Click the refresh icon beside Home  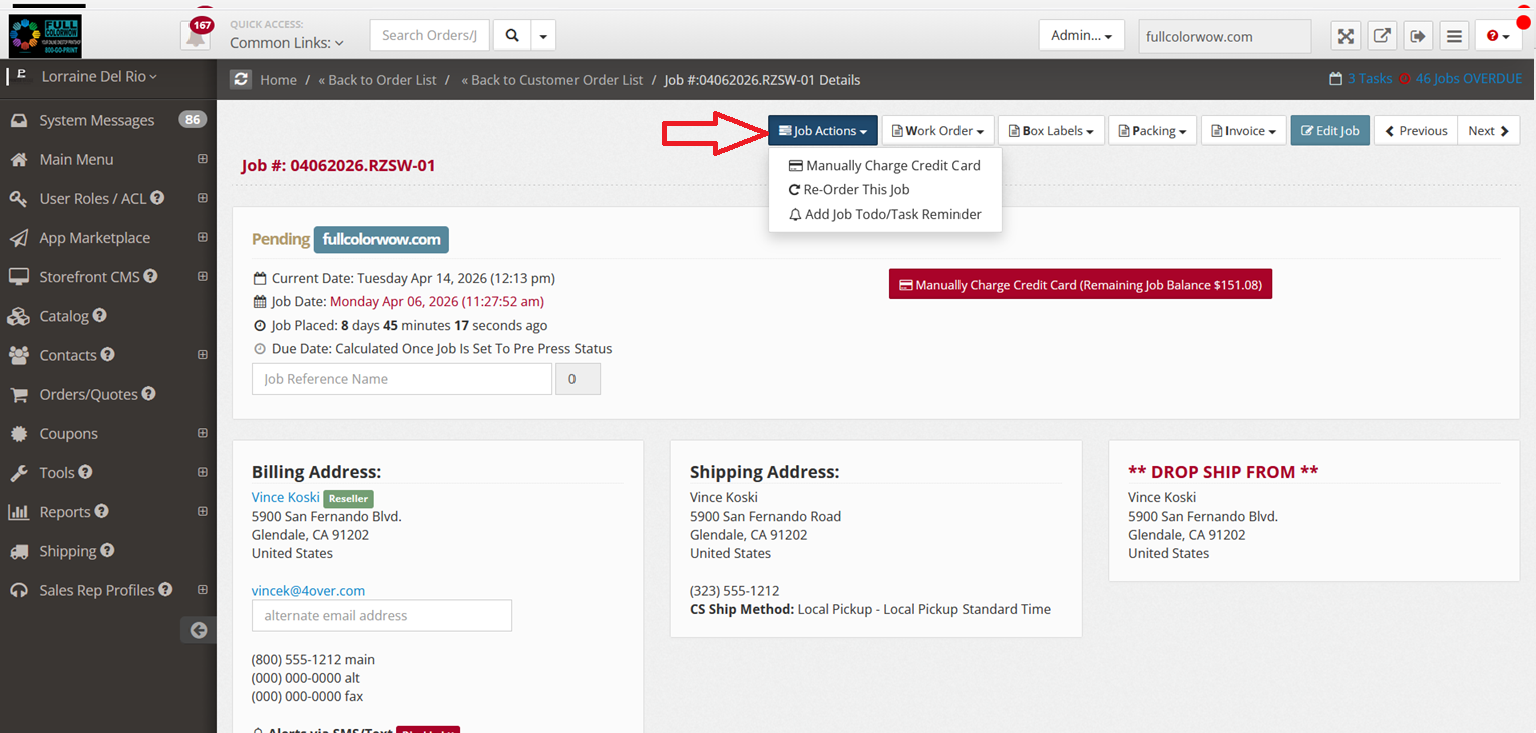240,80
